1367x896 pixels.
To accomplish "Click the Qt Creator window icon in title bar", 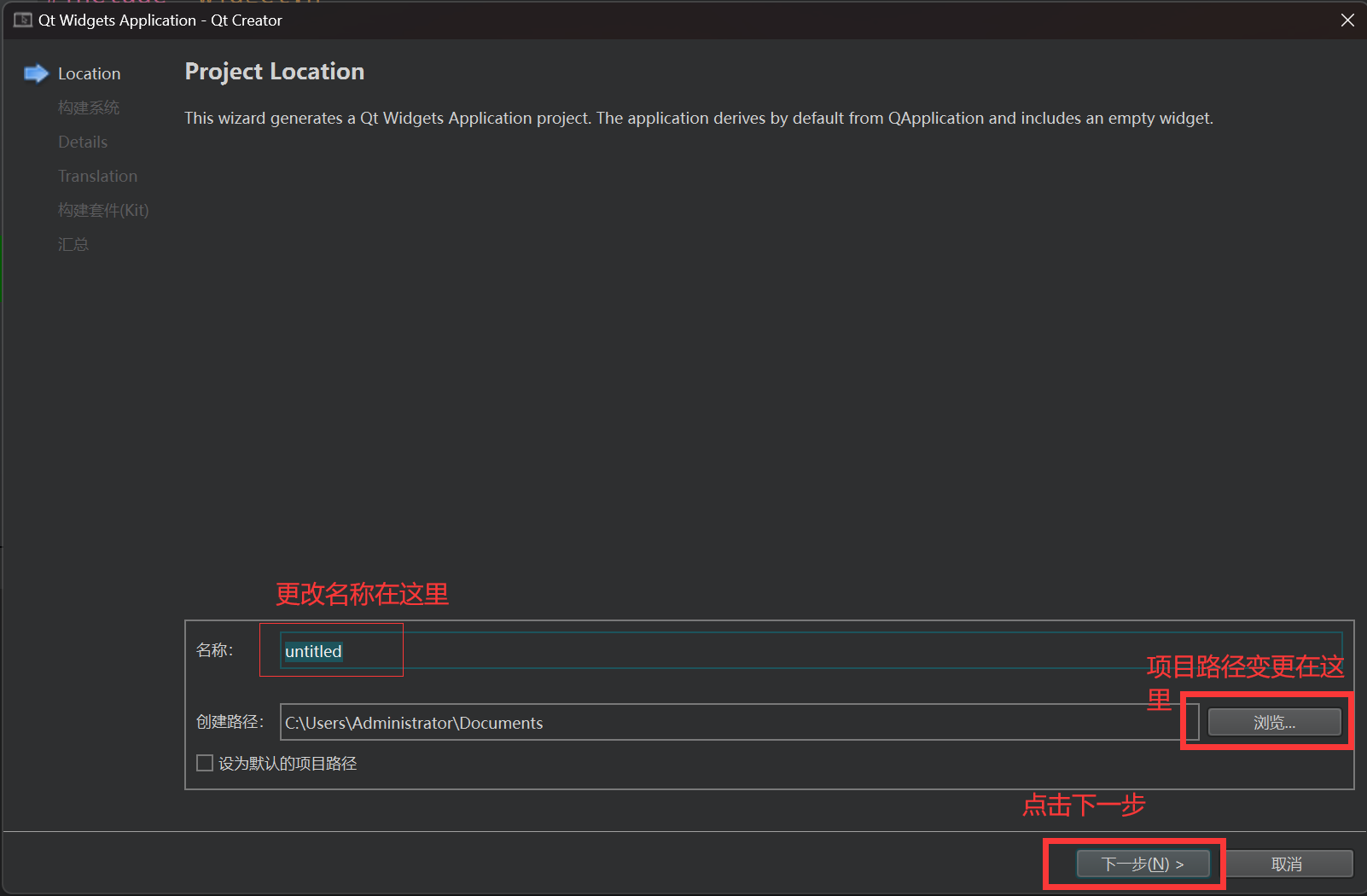I will (x=23, y=20).
